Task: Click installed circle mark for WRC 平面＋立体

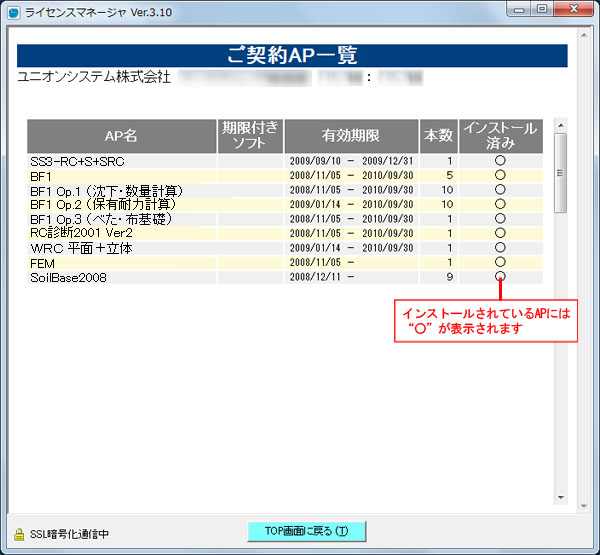Action: click(x=501, y=248)
